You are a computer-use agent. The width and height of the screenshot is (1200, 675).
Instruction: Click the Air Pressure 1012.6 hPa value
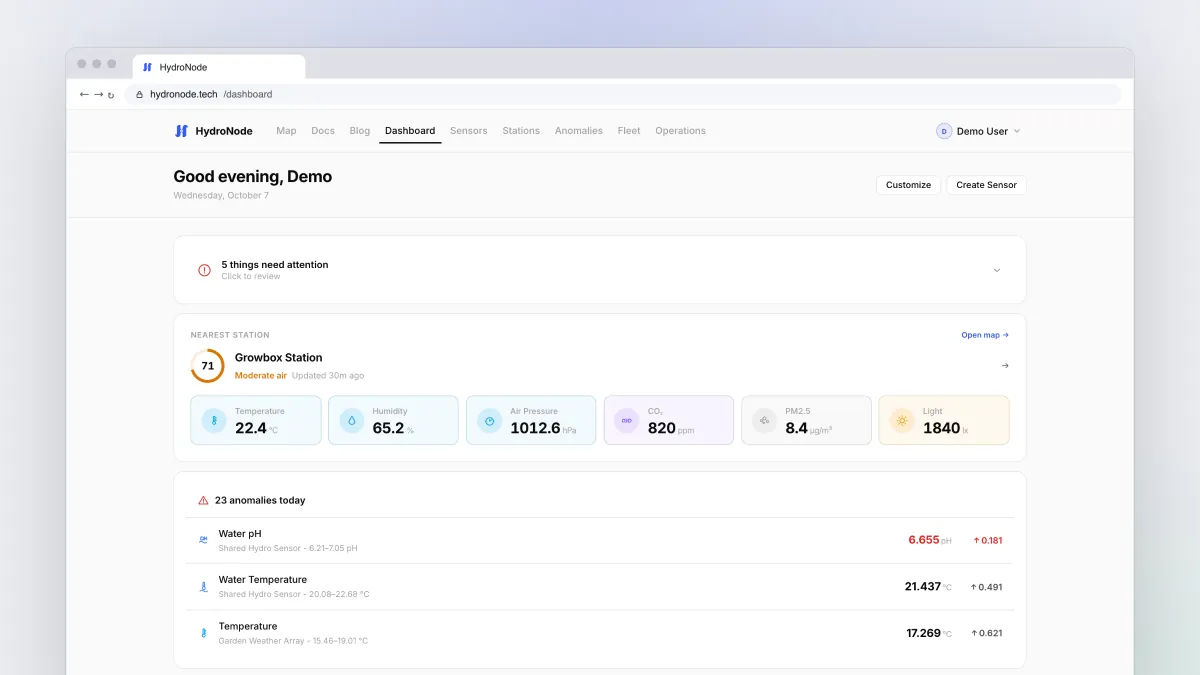point(543,428)
